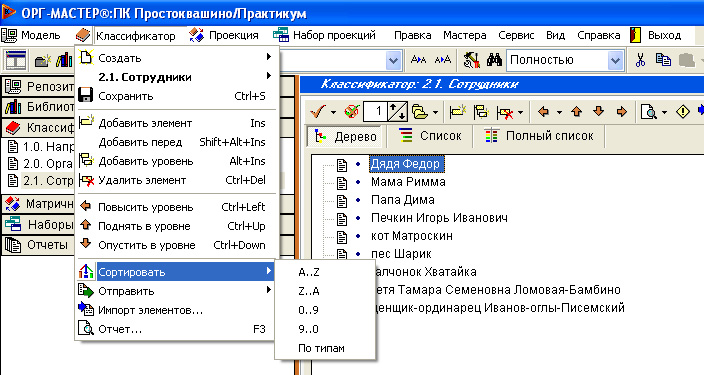Expand the empty combo box left of AA icons
The image size is (704, 375).
click(x=393, y=60)
